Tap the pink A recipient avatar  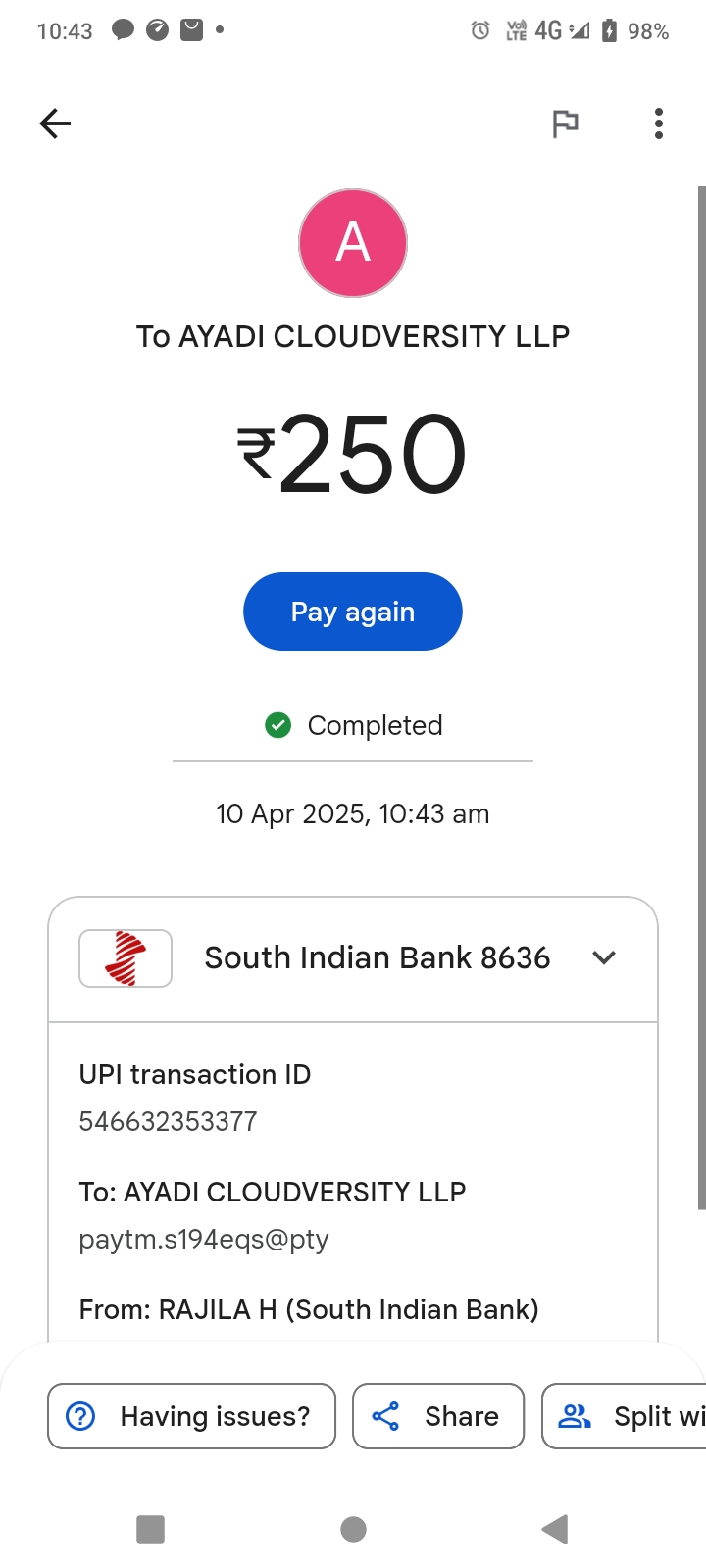[x=353, y=243]
